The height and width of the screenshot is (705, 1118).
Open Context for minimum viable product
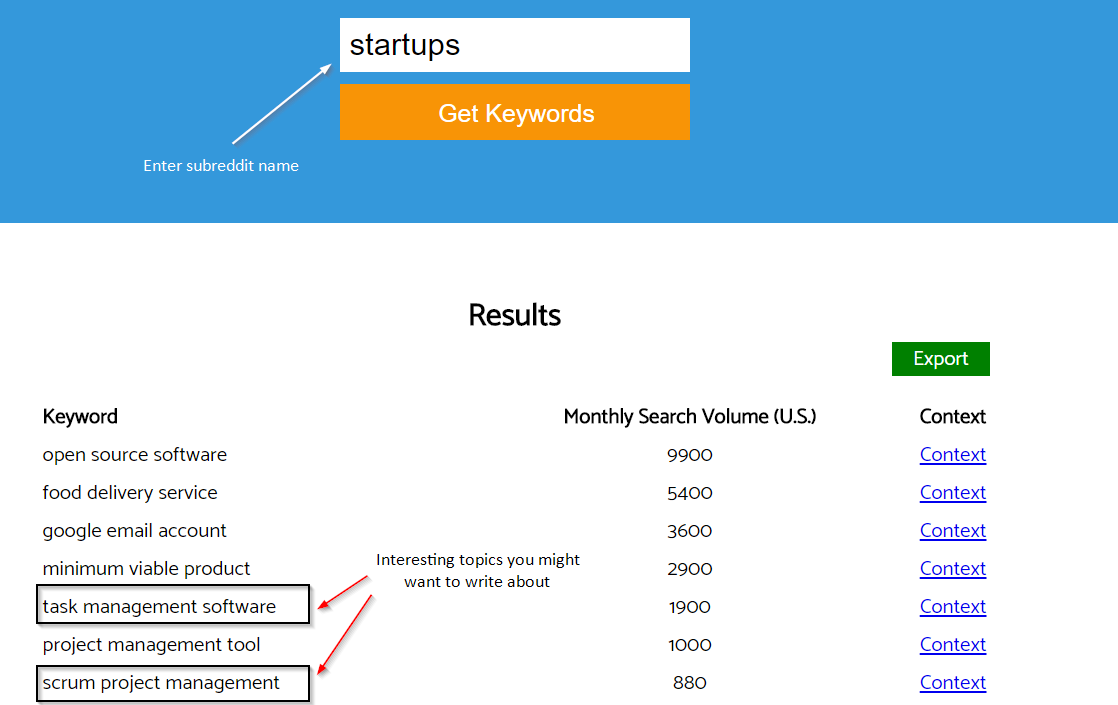coord(951,568)
